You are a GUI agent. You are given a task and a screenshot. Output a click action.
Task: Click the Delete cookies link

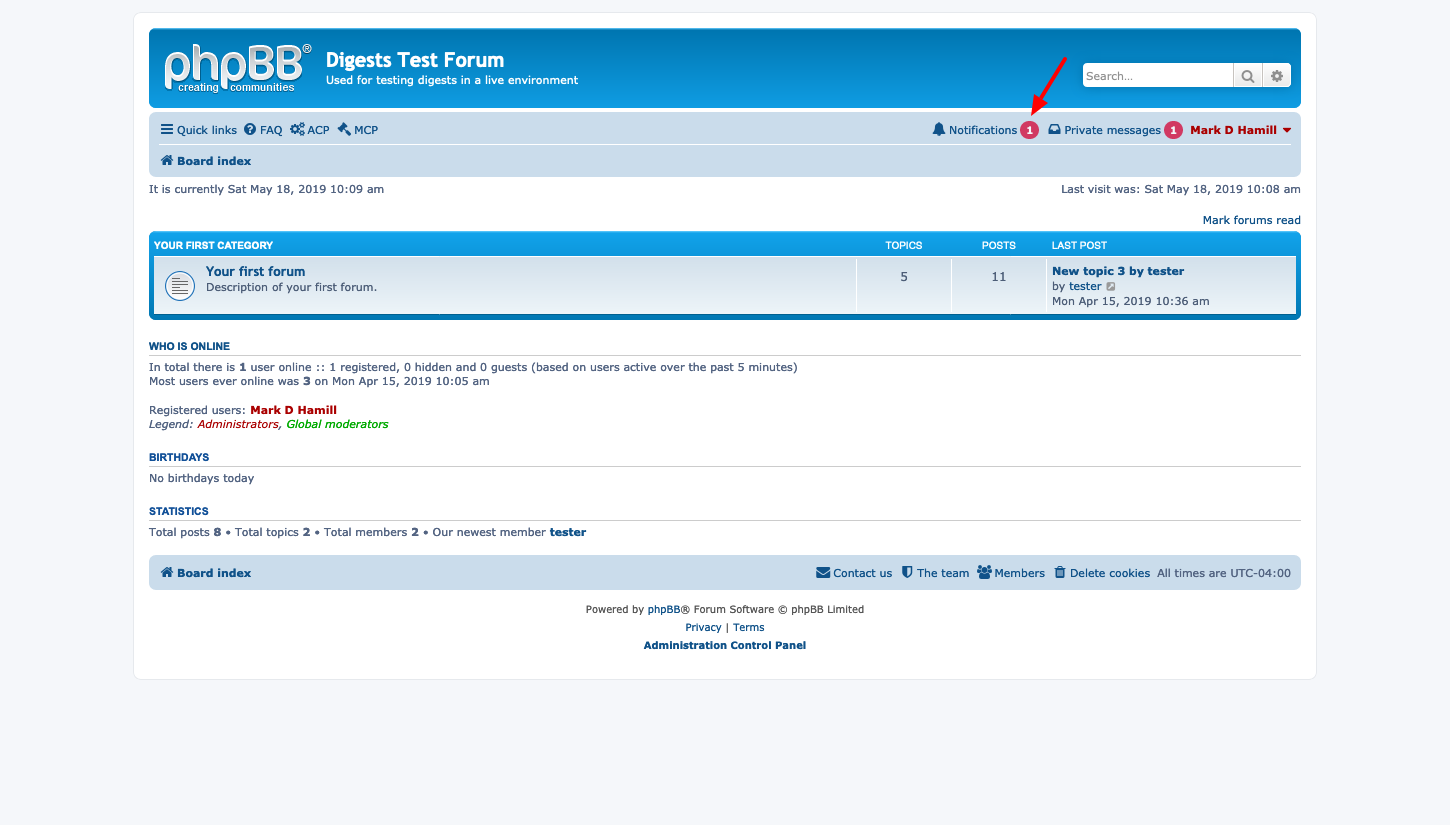coord(1102,573)
